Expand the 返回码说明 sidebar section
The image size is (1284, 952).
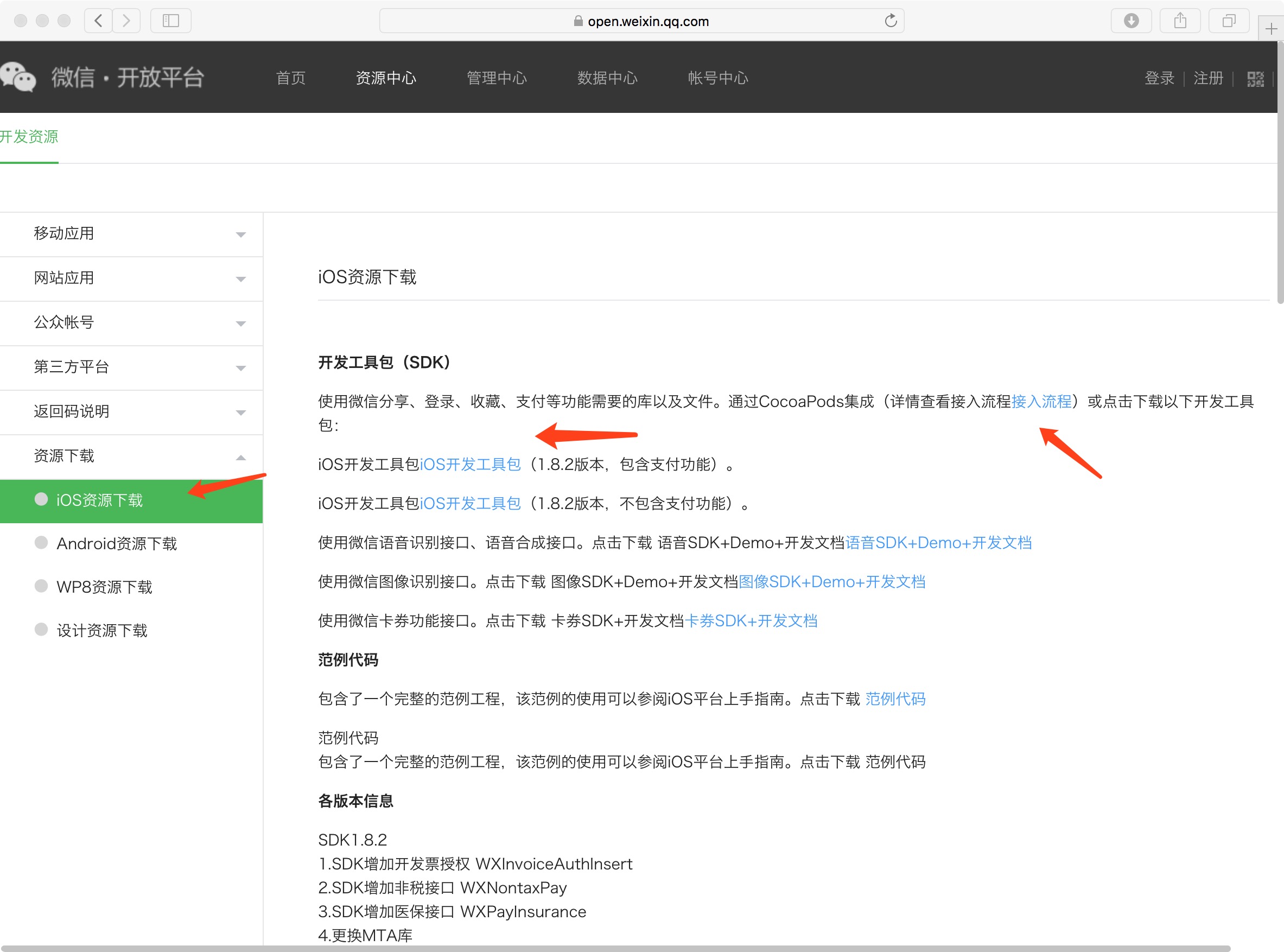click(131, 411)
